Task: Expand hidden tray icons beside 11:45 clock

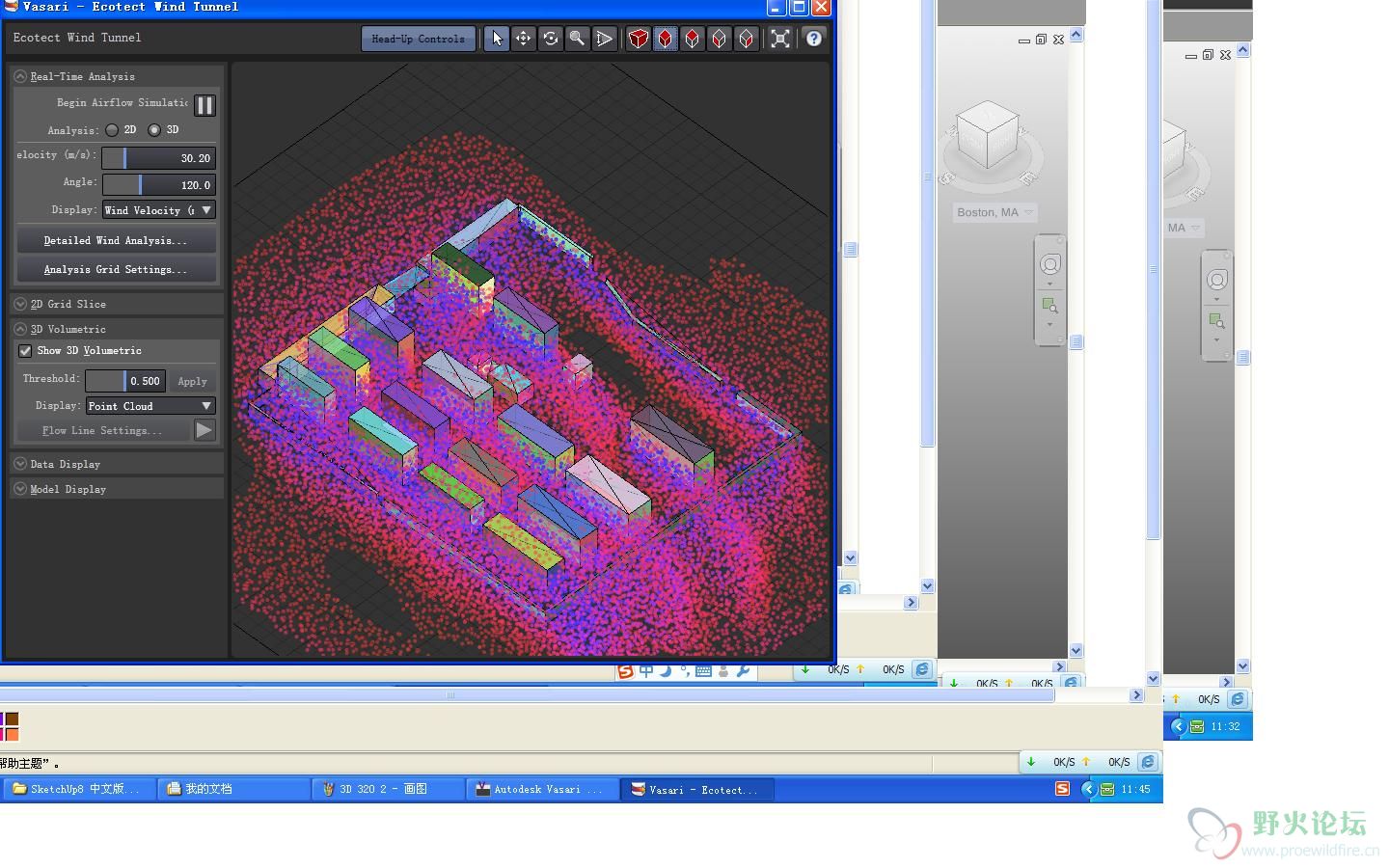Action: pyautogui.click(x=1089, y=789)
